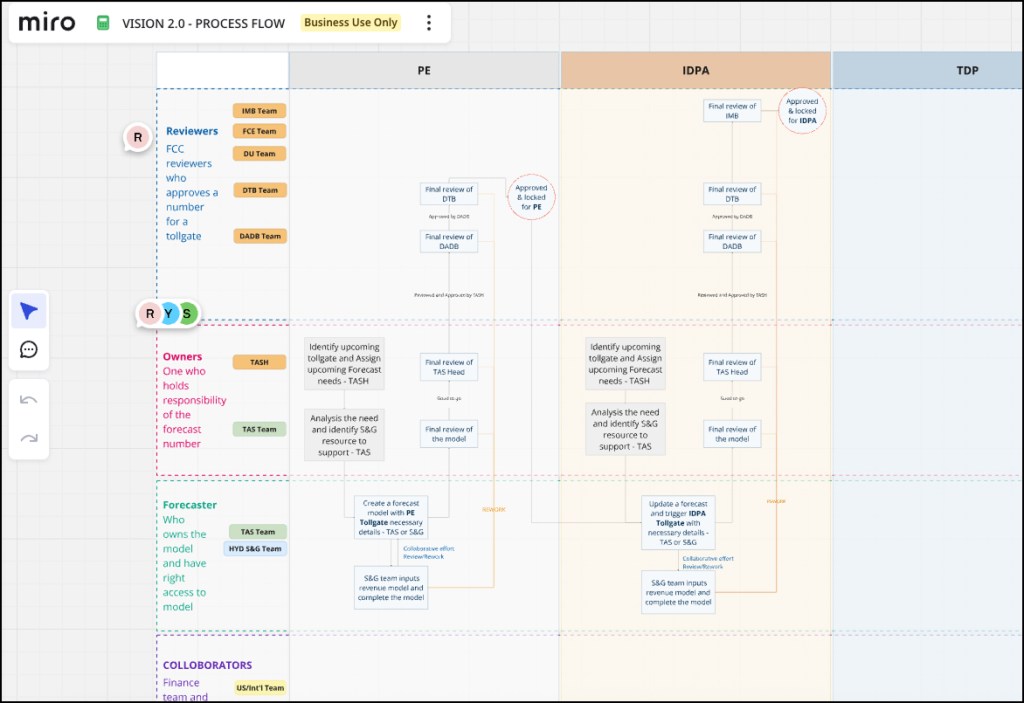1024x703 pixels.
Task: Click the Business Use Only label
Action: [351, 22]
